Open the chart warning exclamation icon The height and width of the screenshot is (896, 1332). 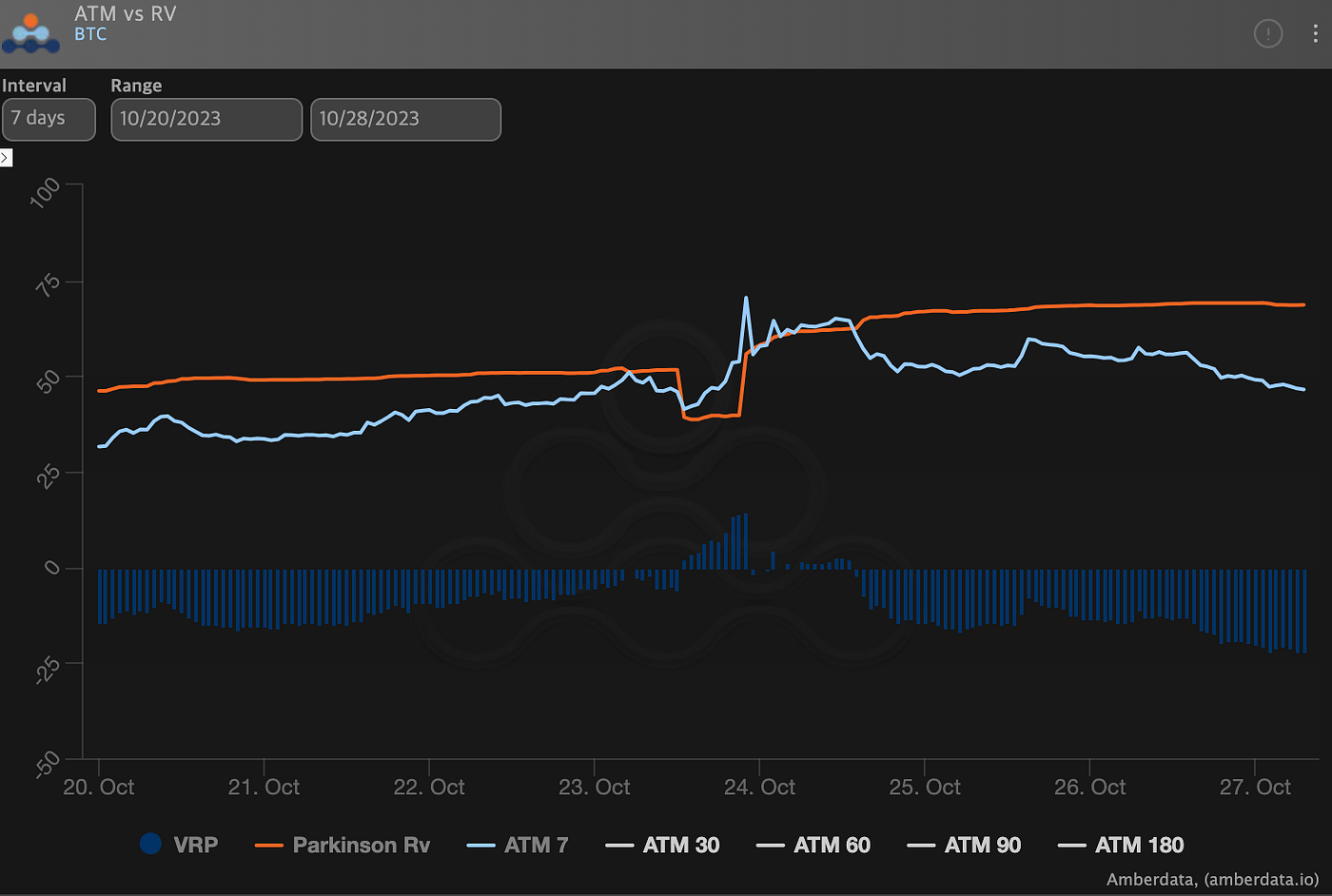point(1268,33)
